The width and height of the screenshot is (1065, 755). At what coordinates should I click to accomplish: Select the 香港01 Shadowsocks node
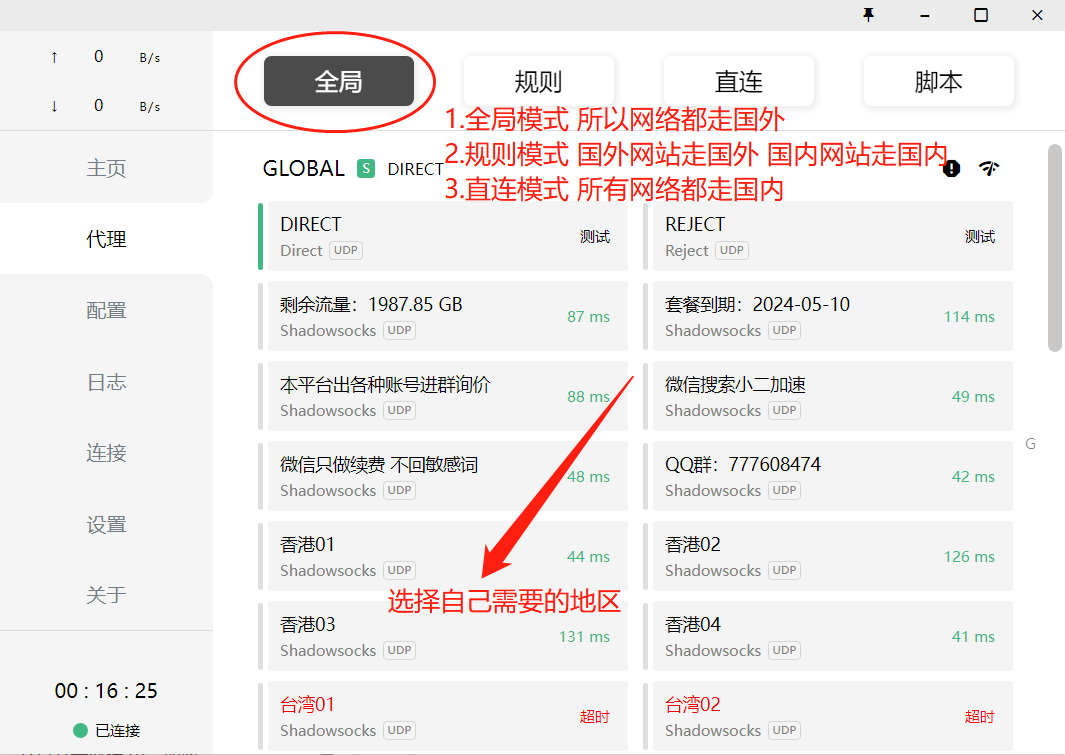(x=420, y=556)
